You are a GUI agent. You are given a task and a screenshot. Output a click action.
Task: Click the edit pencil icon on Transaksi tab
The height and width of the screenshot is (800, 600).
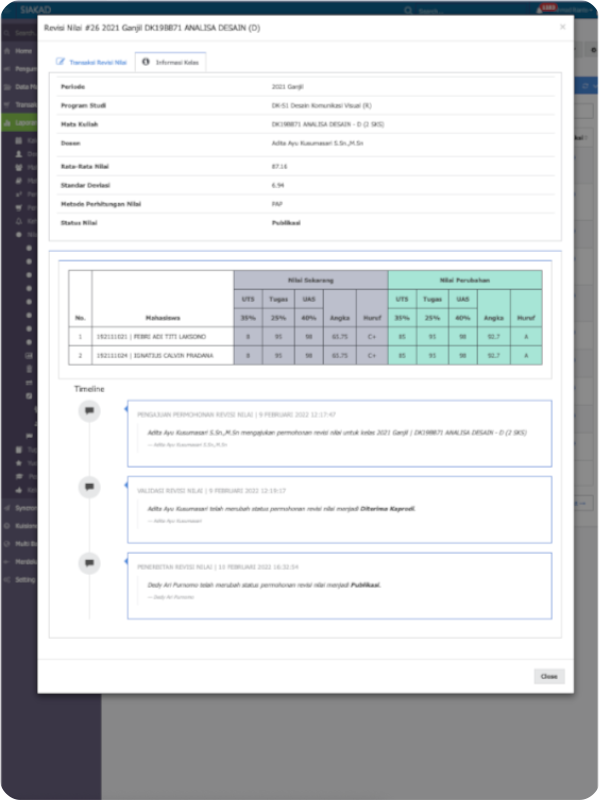60,62
